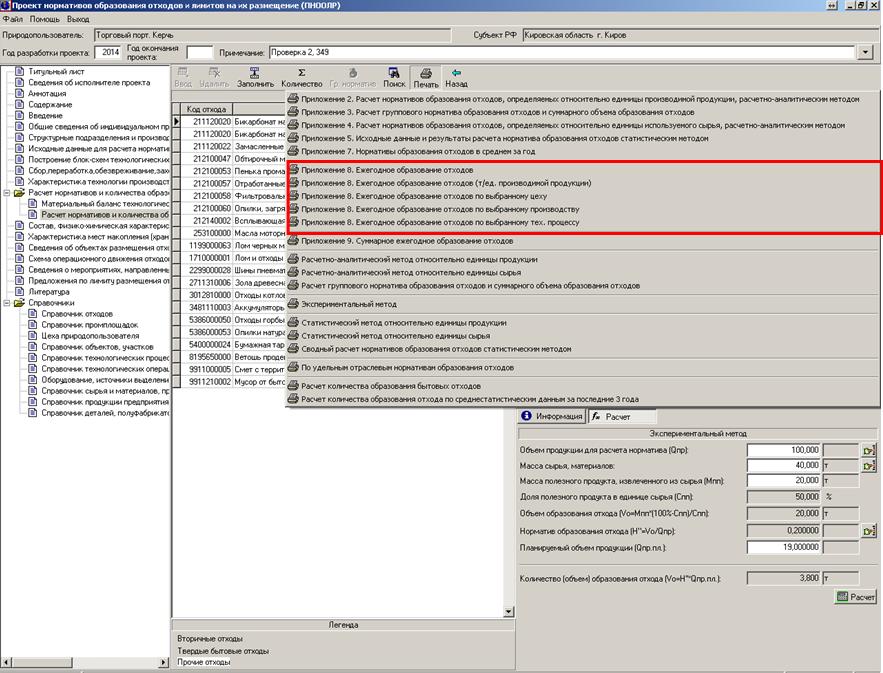Open the Примечание dropdown arrow

(x=866, y=52)
